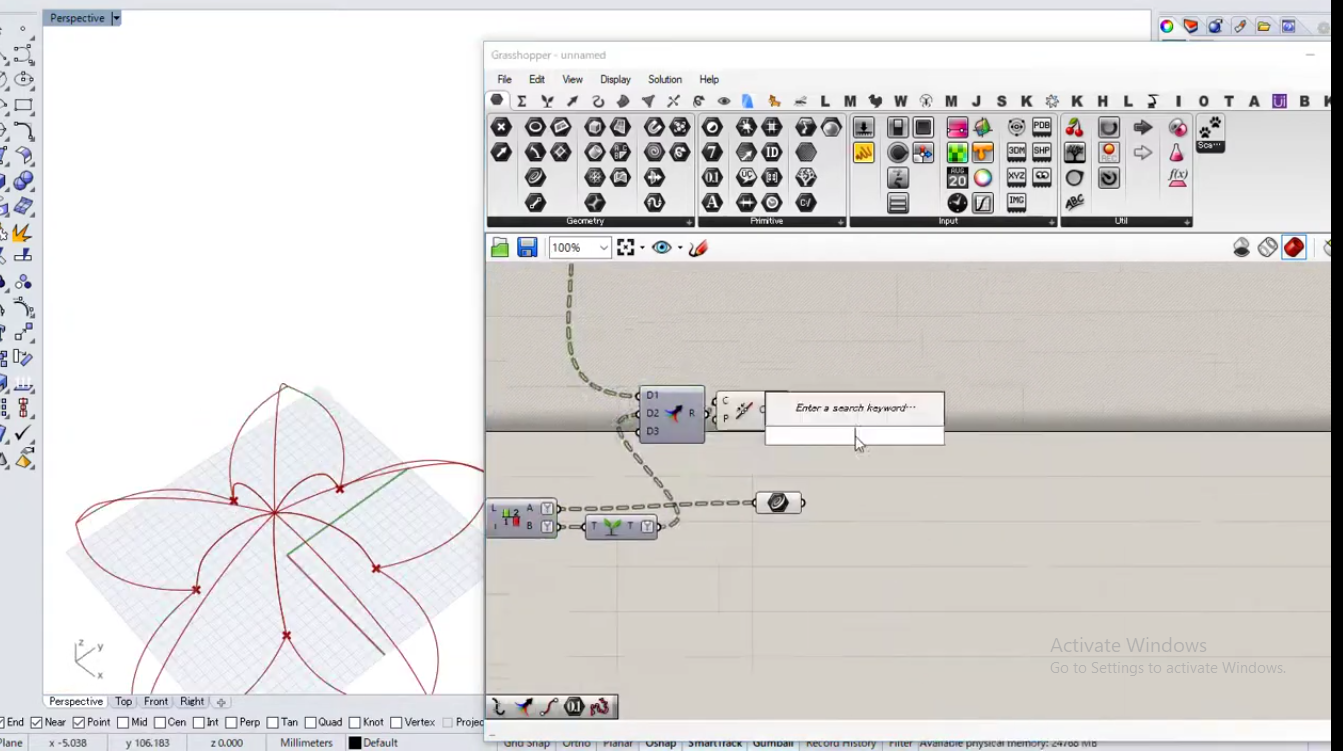Open the File menu in Grasshopper
1343x751 pixels.
[x=504, y=79]
